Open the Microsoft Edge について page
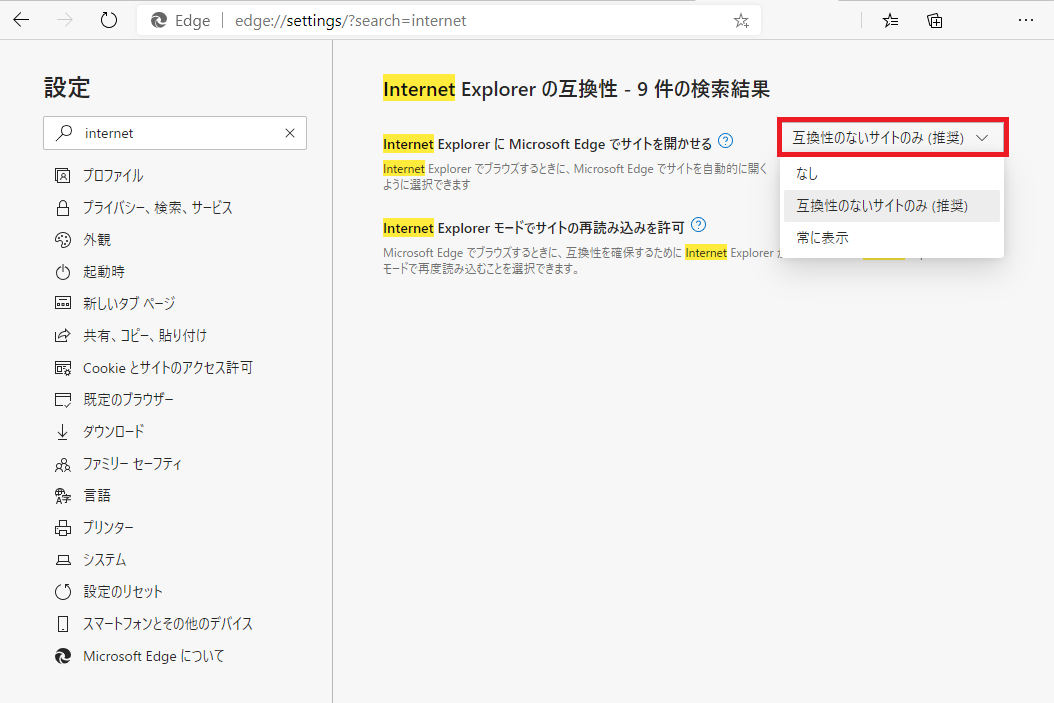Image resolution: width=1054 pixels, height=703 pixels. tap(136, 655)
